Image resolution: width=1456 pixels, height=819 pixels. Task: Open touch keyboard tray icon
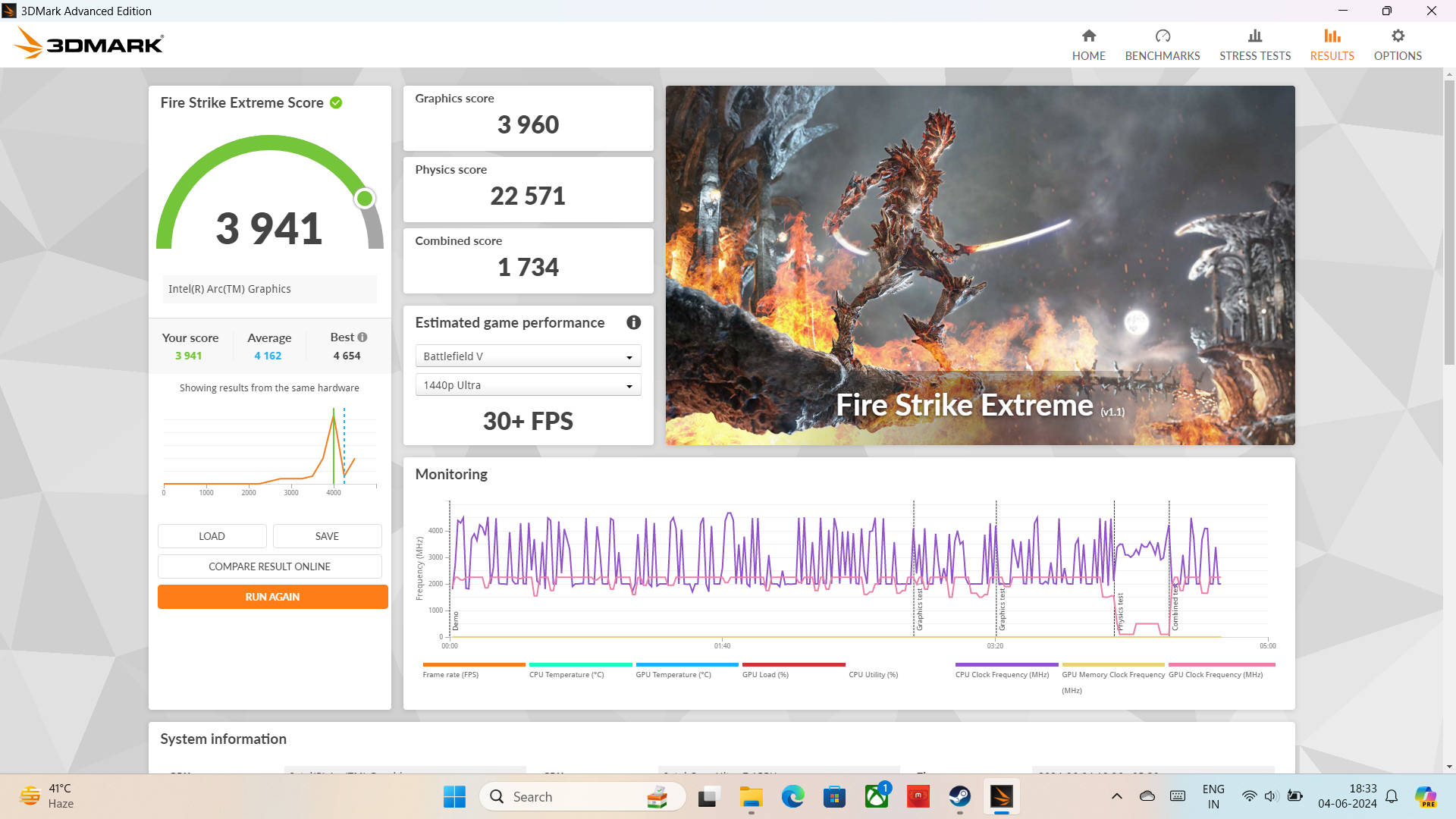tap(1178, 796)
